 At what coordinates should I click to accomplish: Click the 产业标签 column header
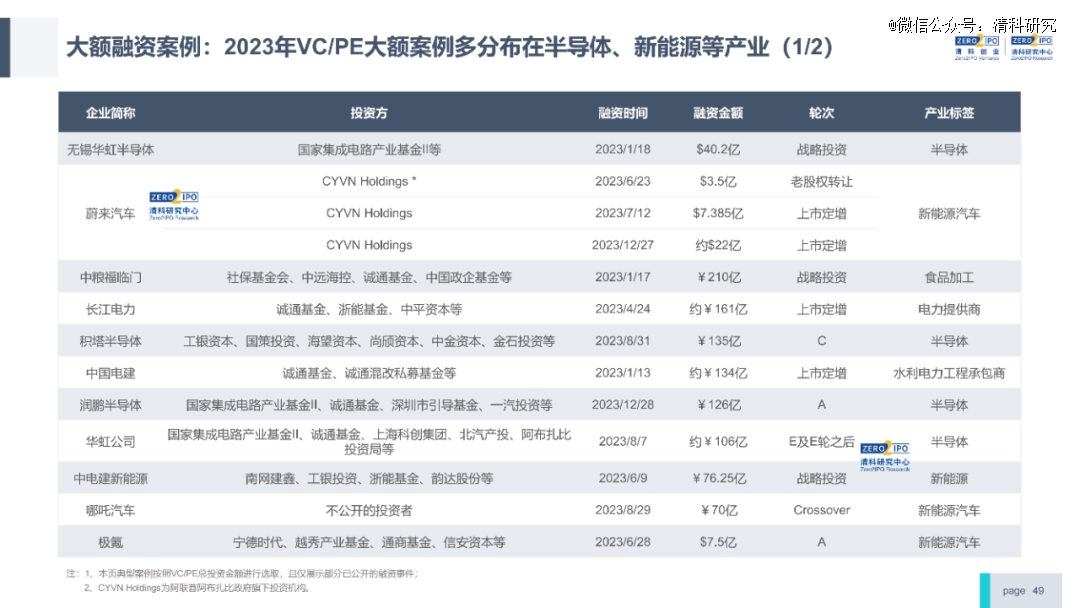coord(948,113)
